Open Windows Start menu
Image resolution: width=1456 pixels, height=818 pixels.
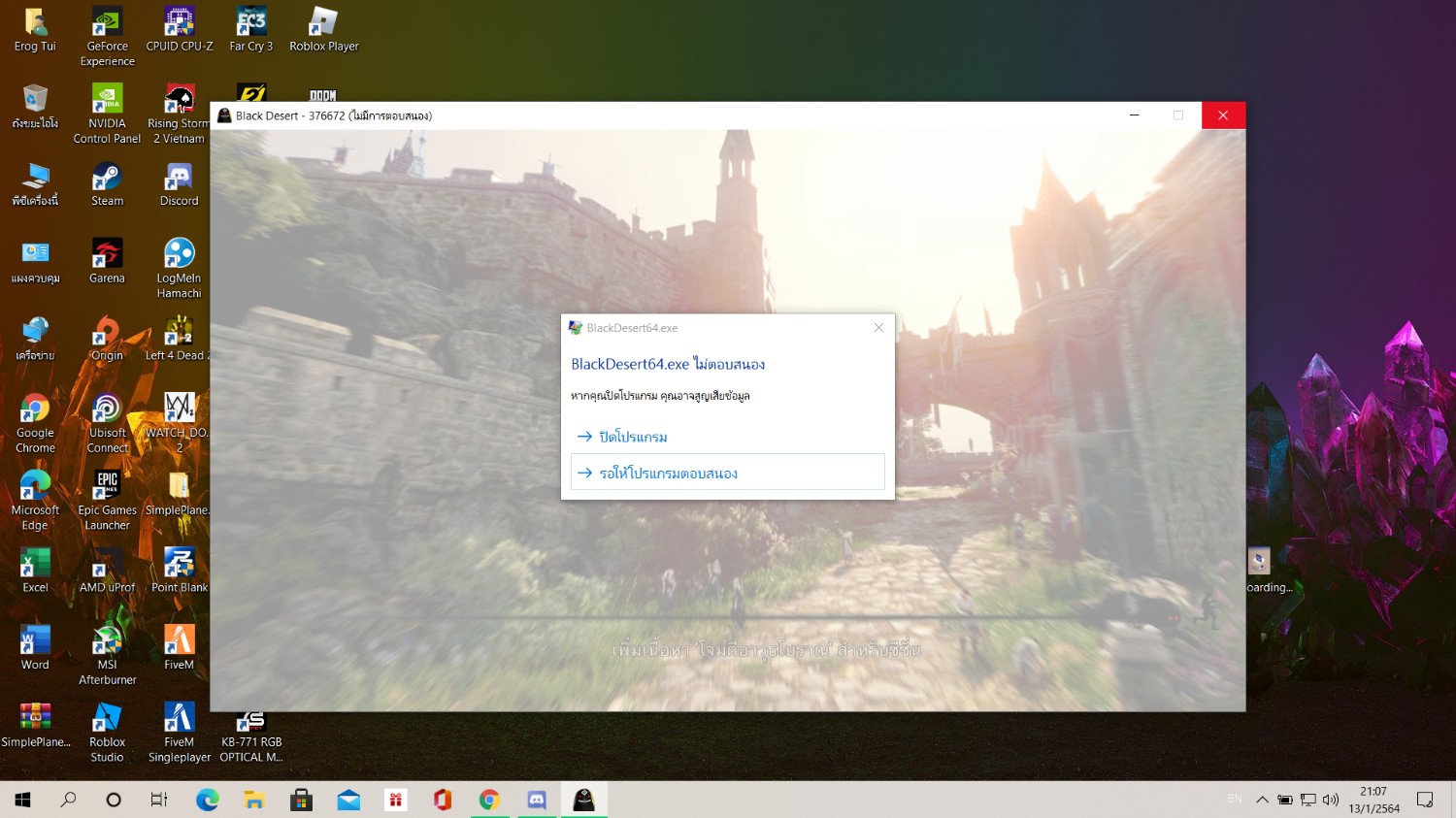point(22,800)
